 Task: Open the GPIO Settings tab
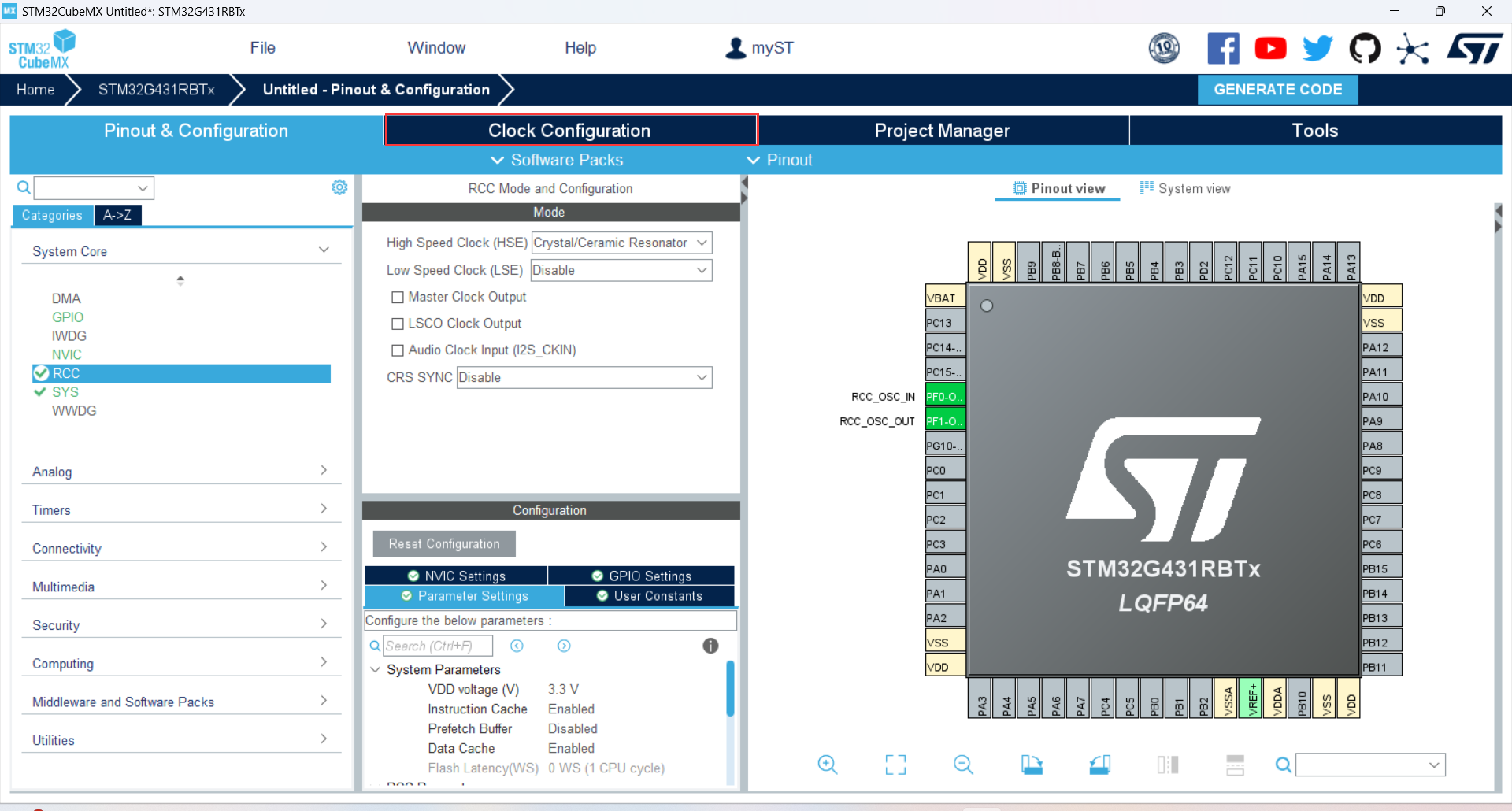pos(642,576)
